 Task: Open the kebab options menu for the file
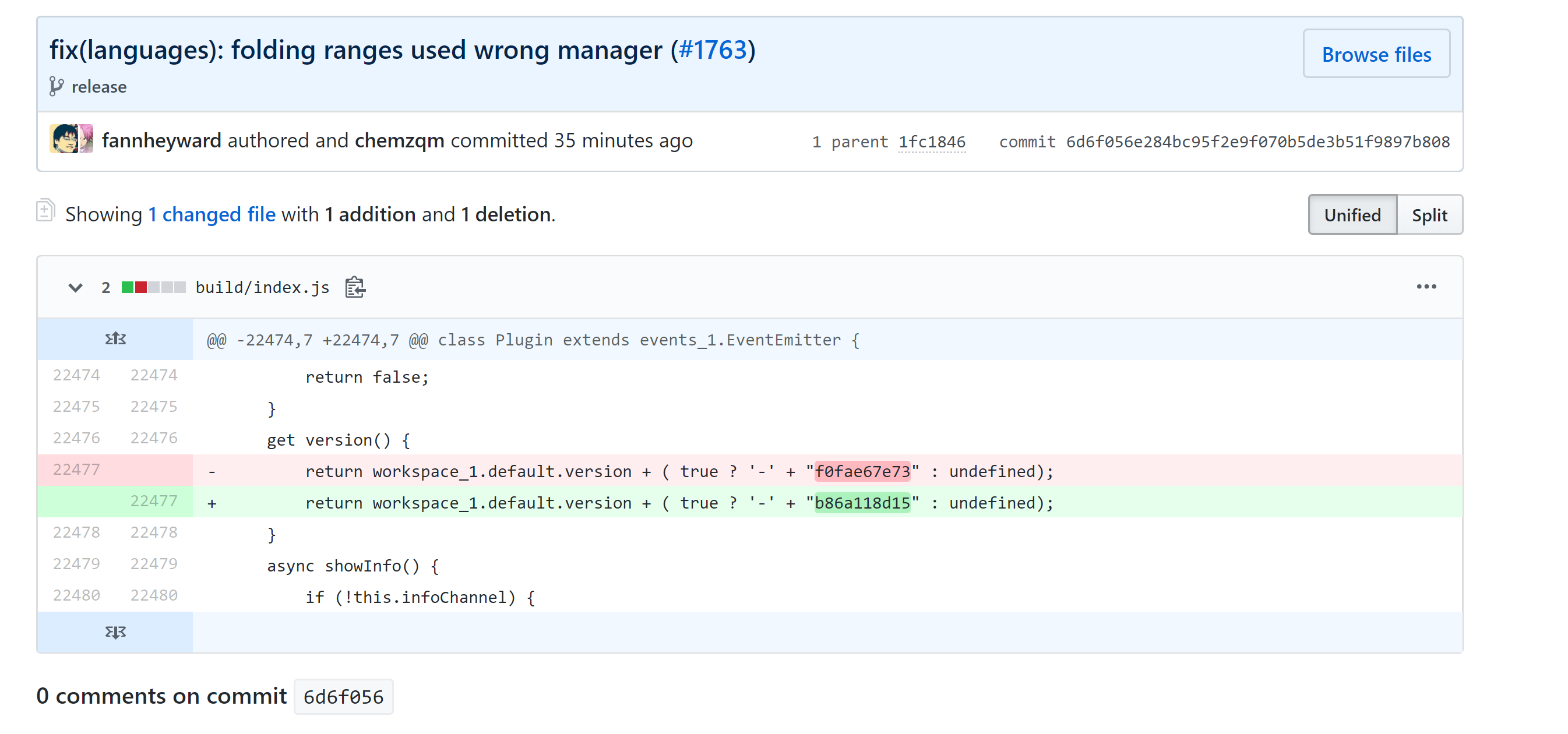1428,287
